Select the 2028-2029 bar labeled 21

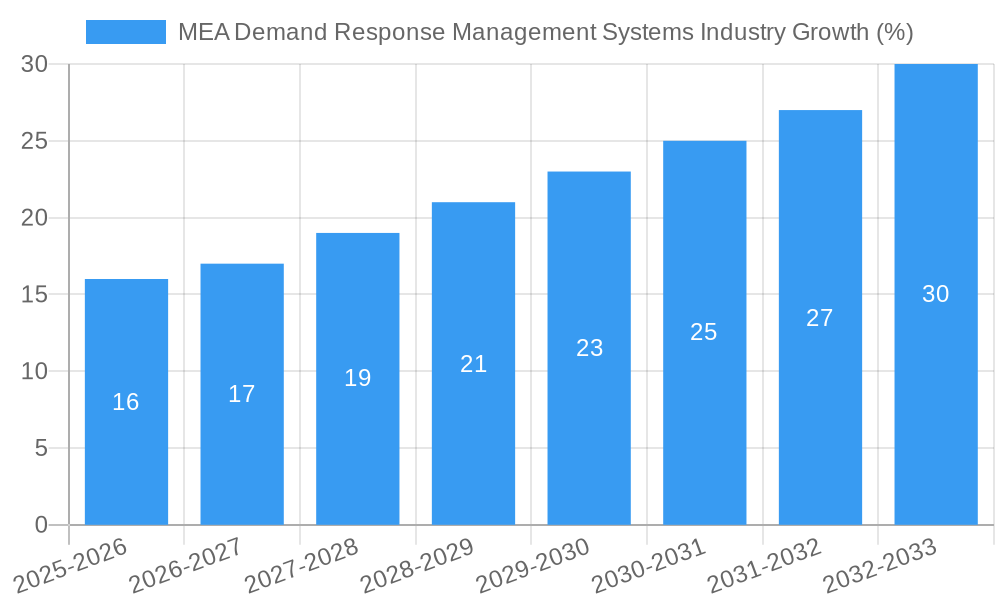point(473,364)
